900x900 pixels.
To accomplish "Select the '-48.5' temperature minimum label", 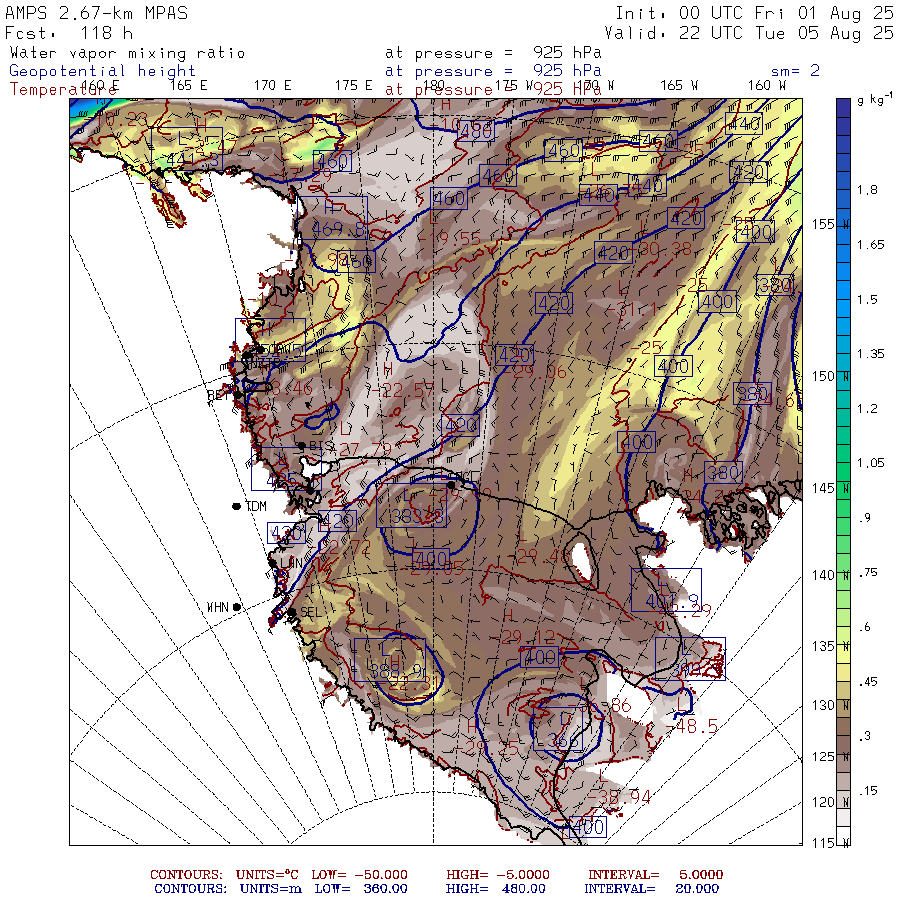I will tap(693, 726).
